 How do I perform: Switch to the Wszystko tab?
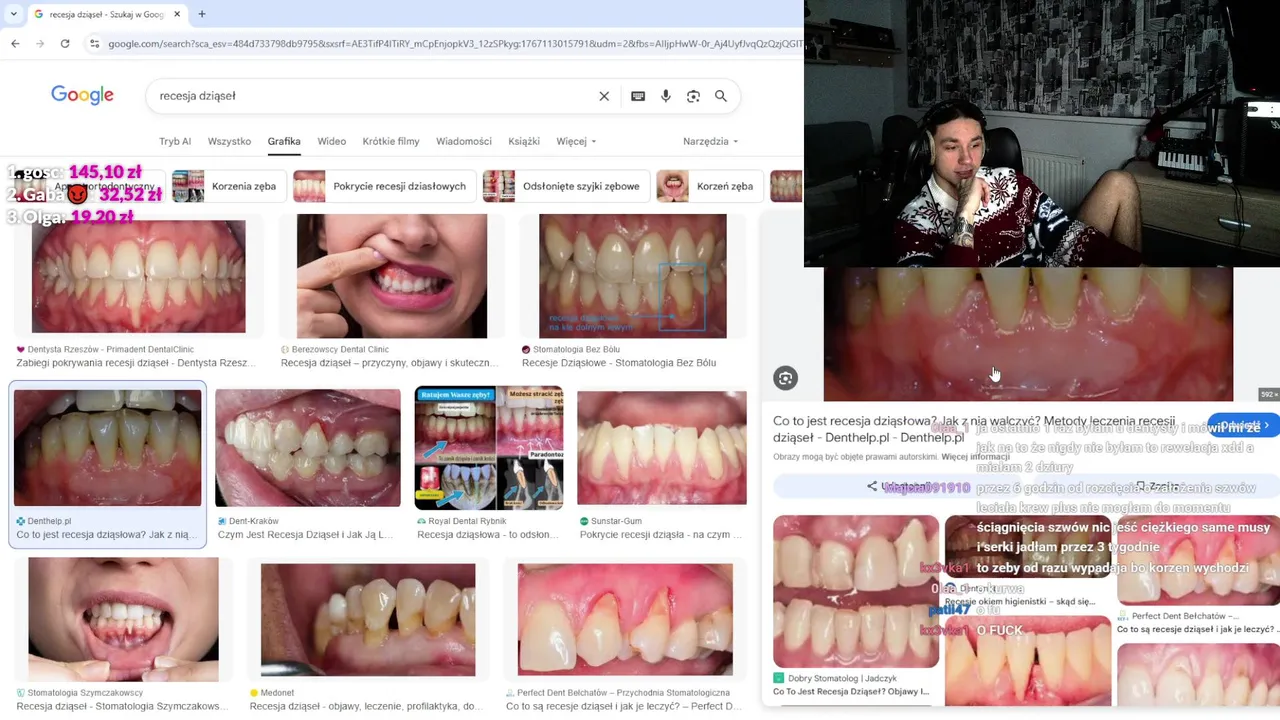[x=229, y=141]
